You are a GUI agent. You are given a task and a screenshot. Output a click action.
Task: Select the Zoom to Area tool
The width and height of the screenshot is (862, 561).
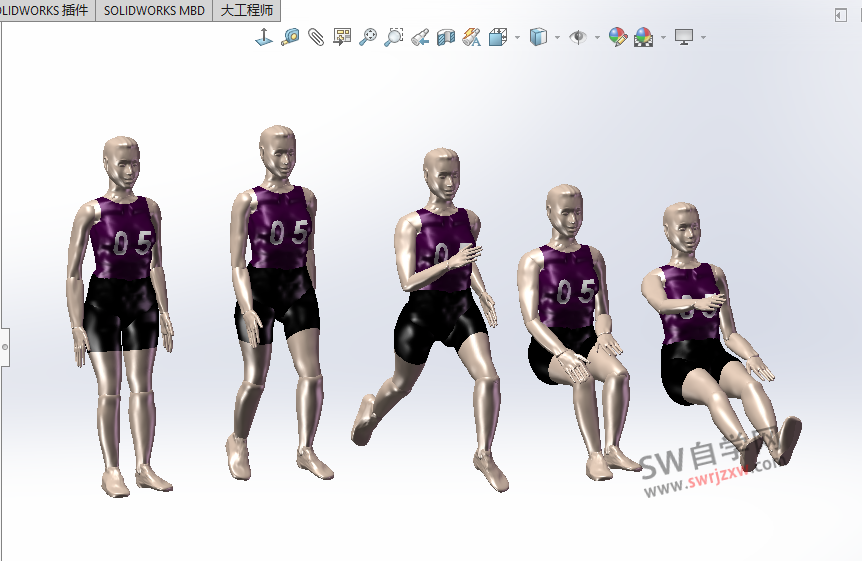point(394,37)
